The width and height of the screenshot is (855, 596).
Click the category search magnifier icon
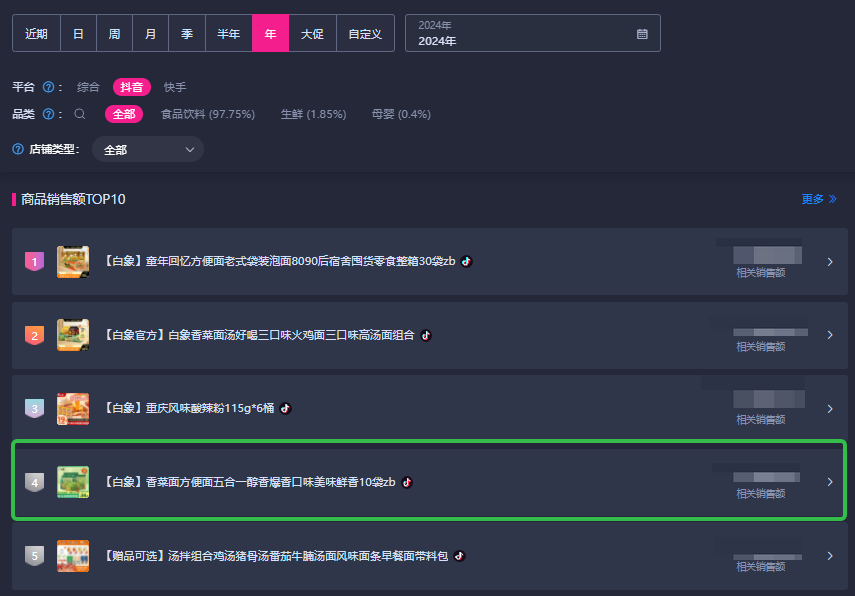pyautogui.click(x=80, y=114)
